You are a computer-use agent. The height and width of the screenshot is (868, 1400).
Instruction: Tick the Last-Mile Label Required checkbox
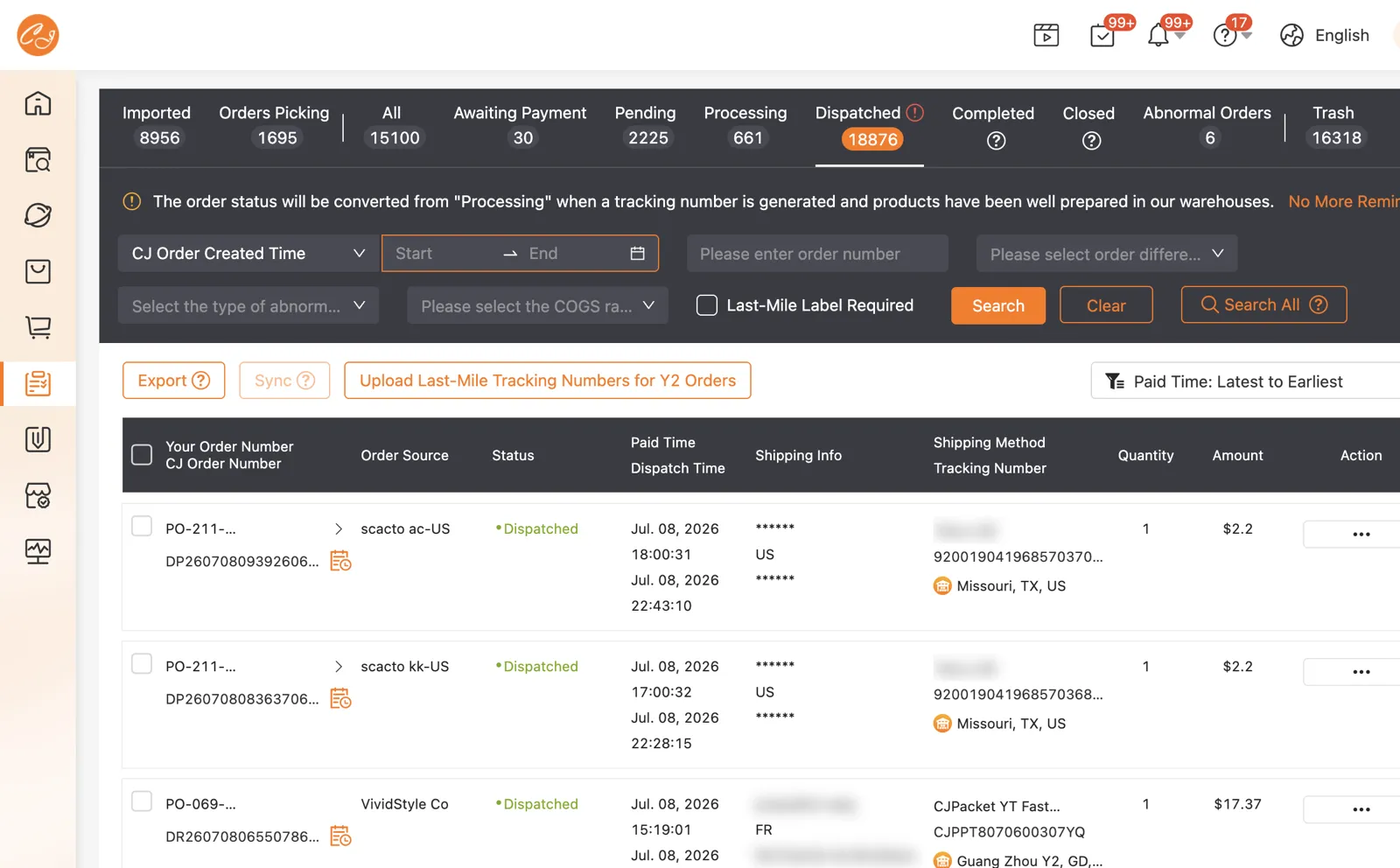coord(706,305)
